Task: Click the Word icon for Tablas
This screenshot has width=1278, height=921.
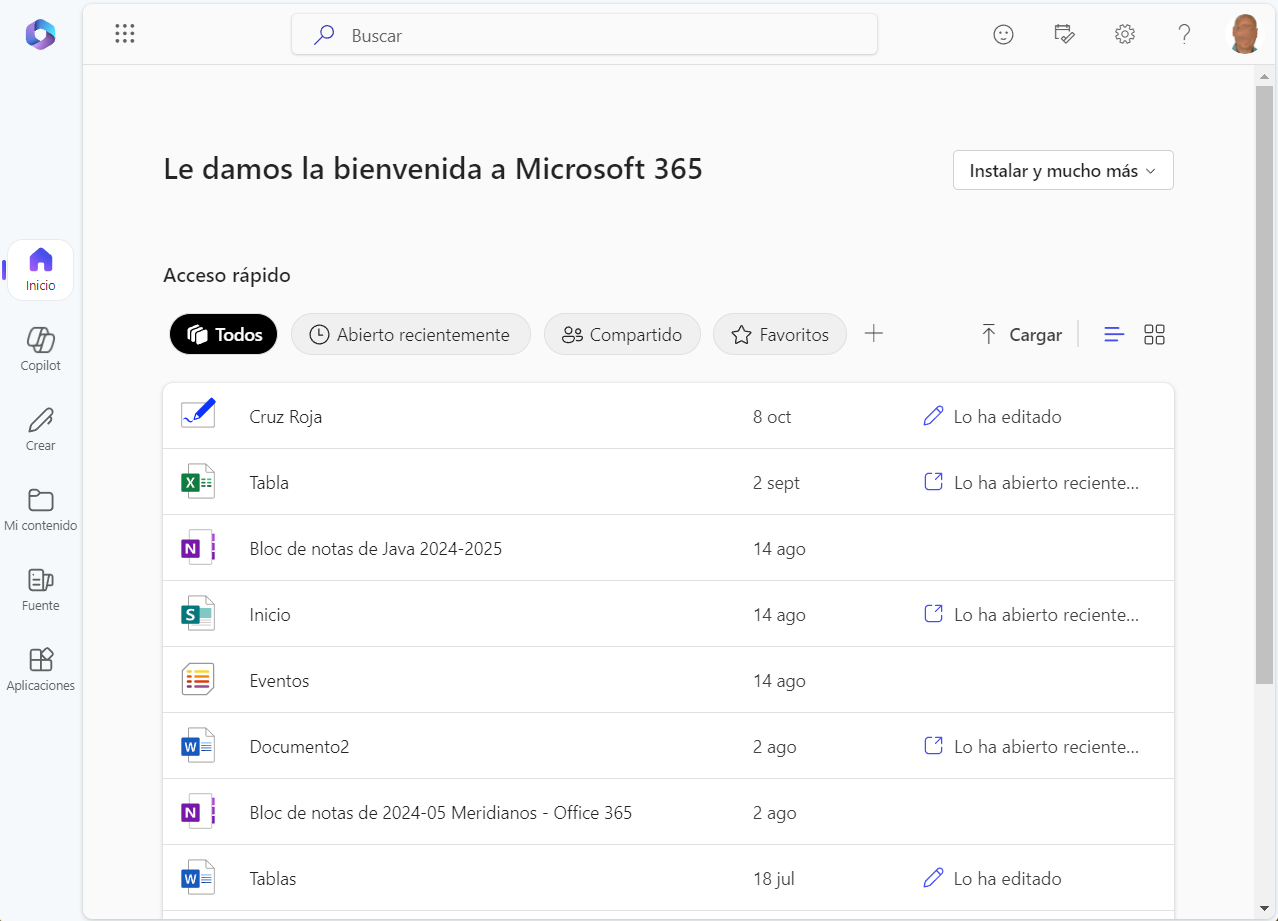Action: pyautogui.click(x=198, y=878)
